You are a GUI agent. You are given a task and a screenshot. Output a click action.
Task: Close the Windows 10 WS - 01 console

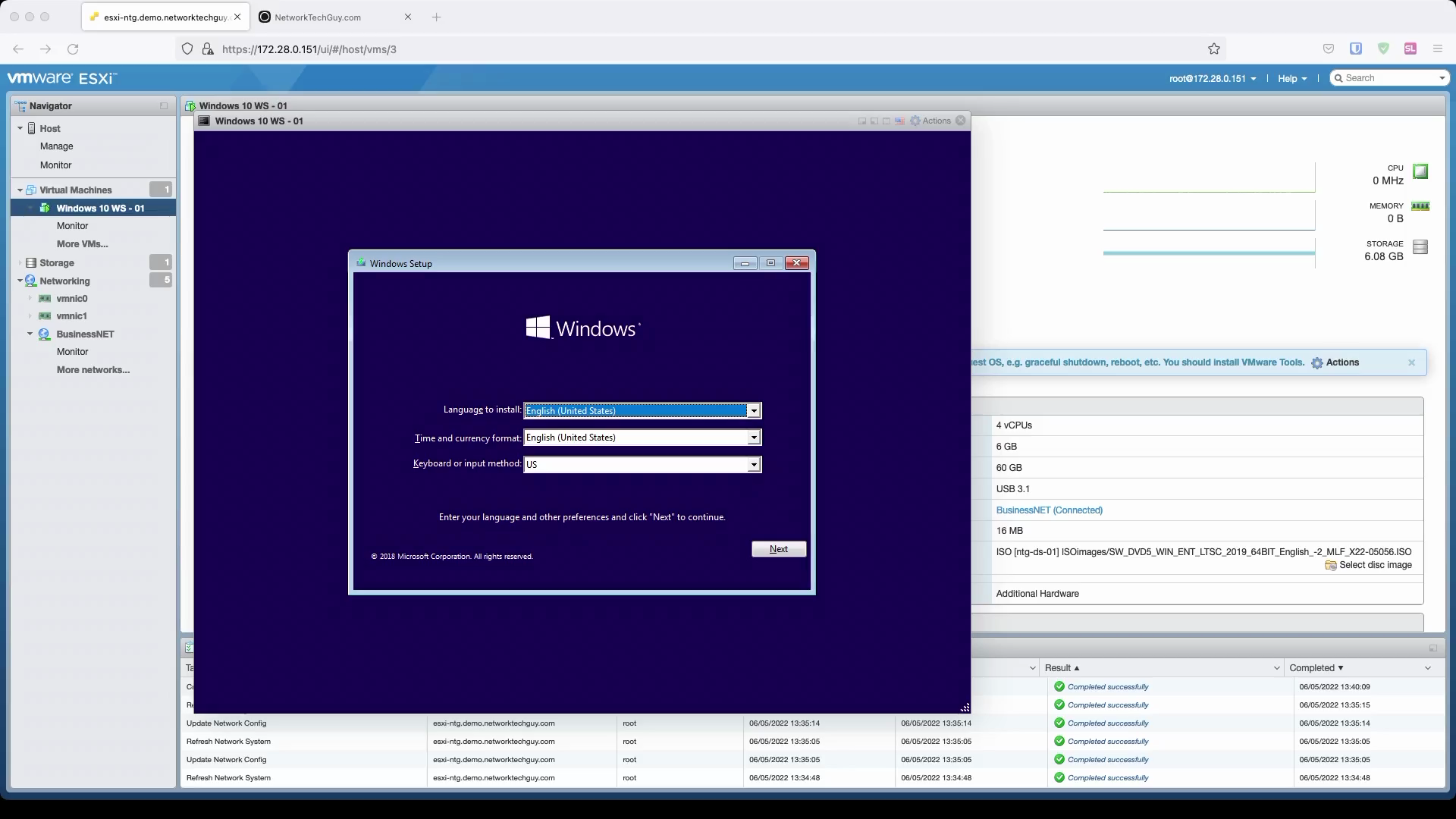pos(961,121)
